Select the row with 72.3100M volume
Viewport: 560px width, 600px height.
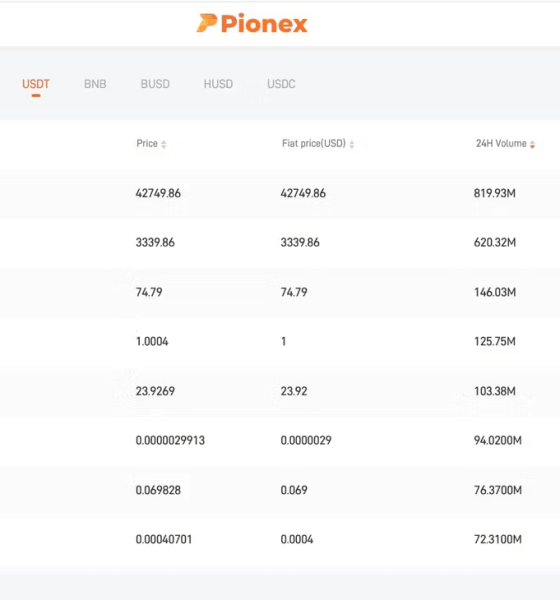[x=280, y=540]
